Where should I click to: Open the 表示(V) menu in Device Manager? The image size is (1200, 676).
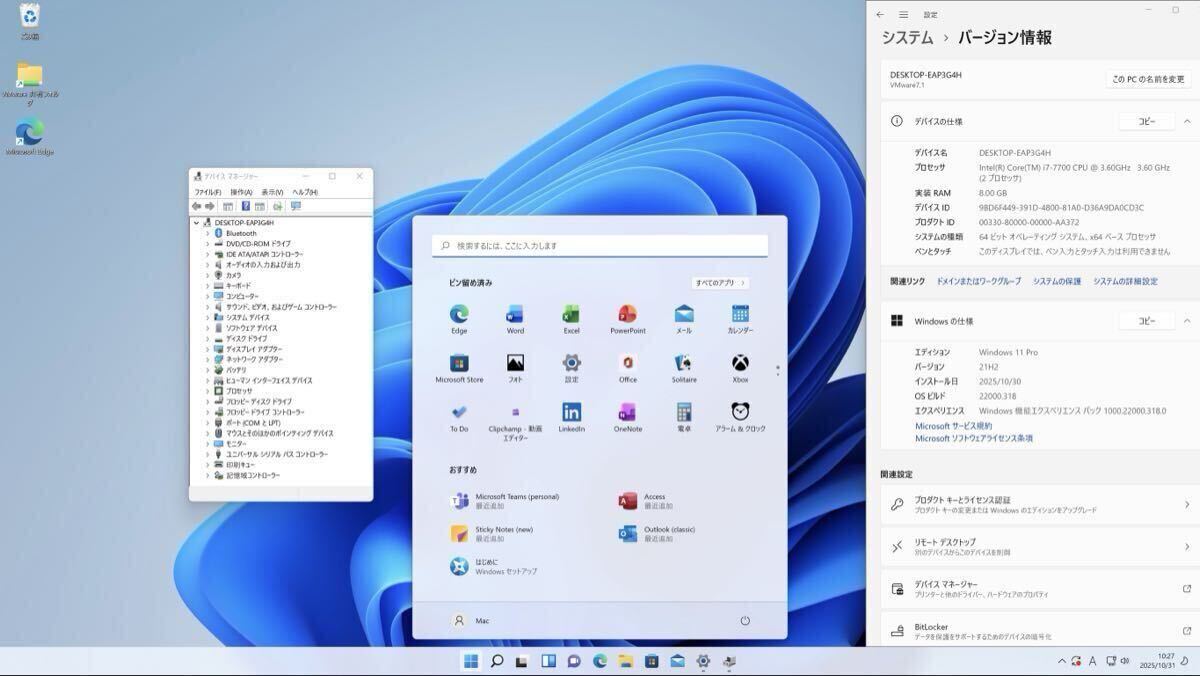tap(272, 192)
